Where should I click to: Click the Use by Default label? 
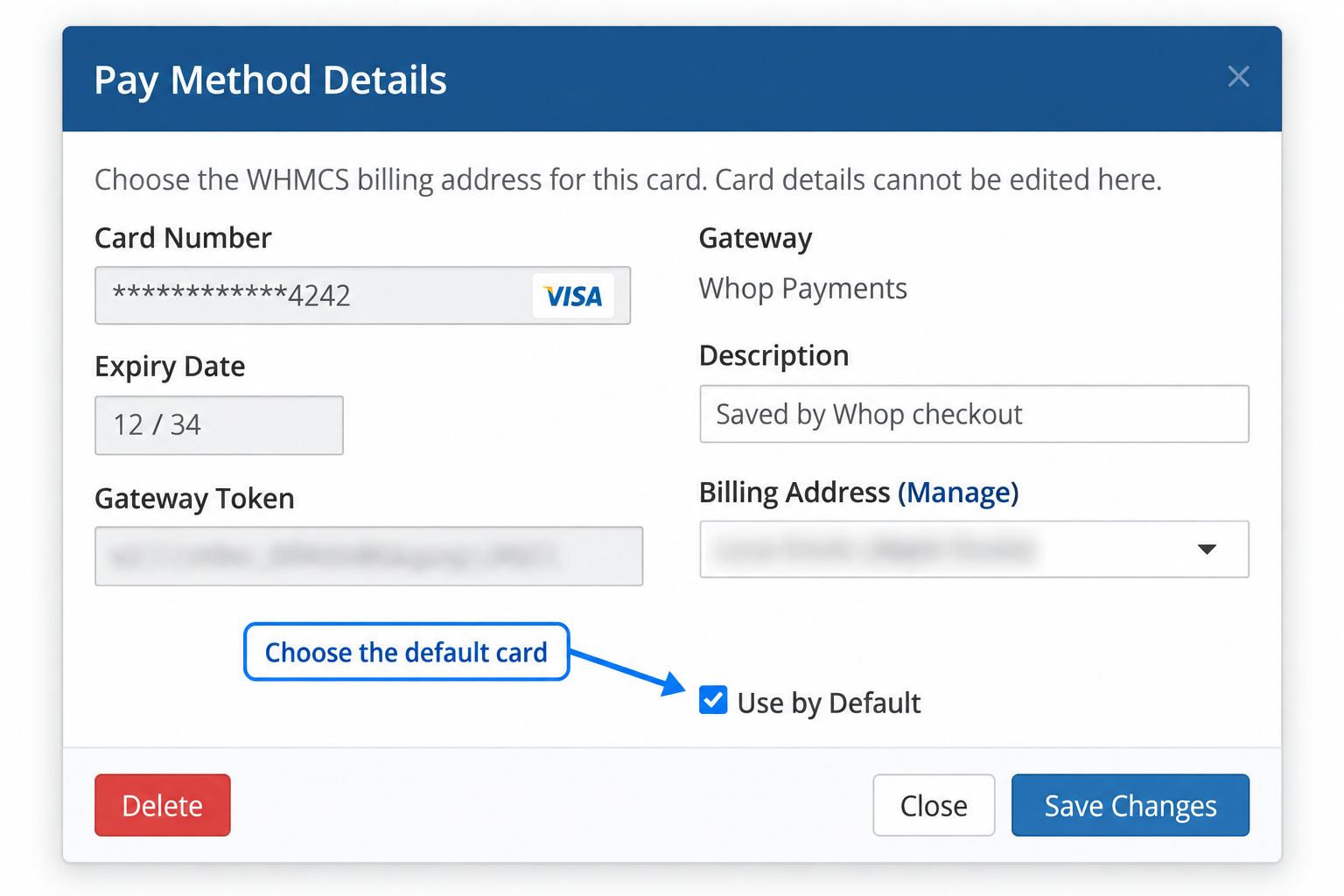pos(829,703)
